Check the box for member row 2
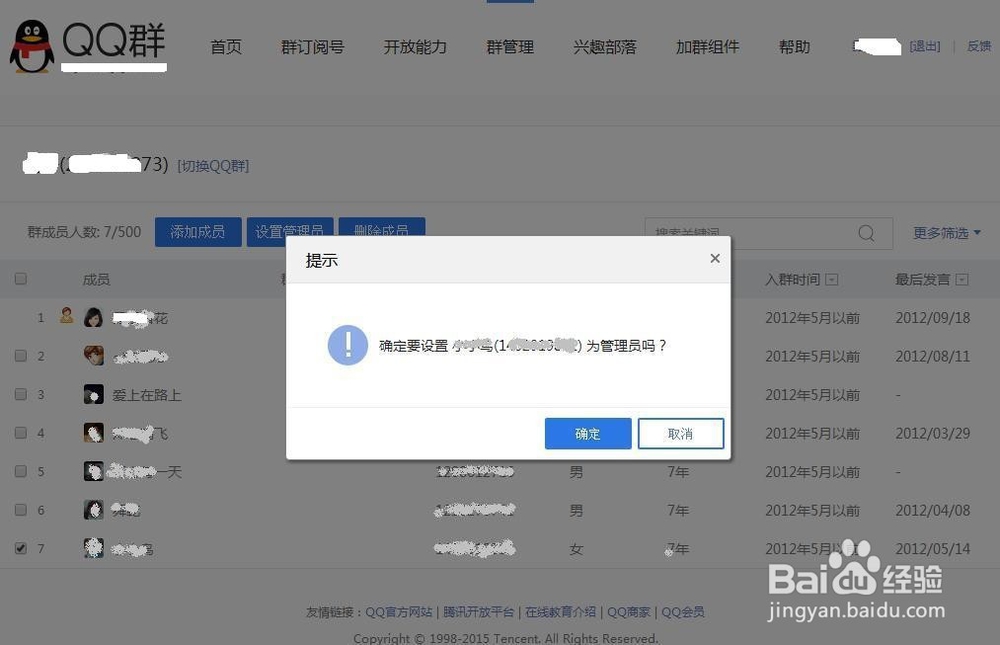 (x=20, y=355)
